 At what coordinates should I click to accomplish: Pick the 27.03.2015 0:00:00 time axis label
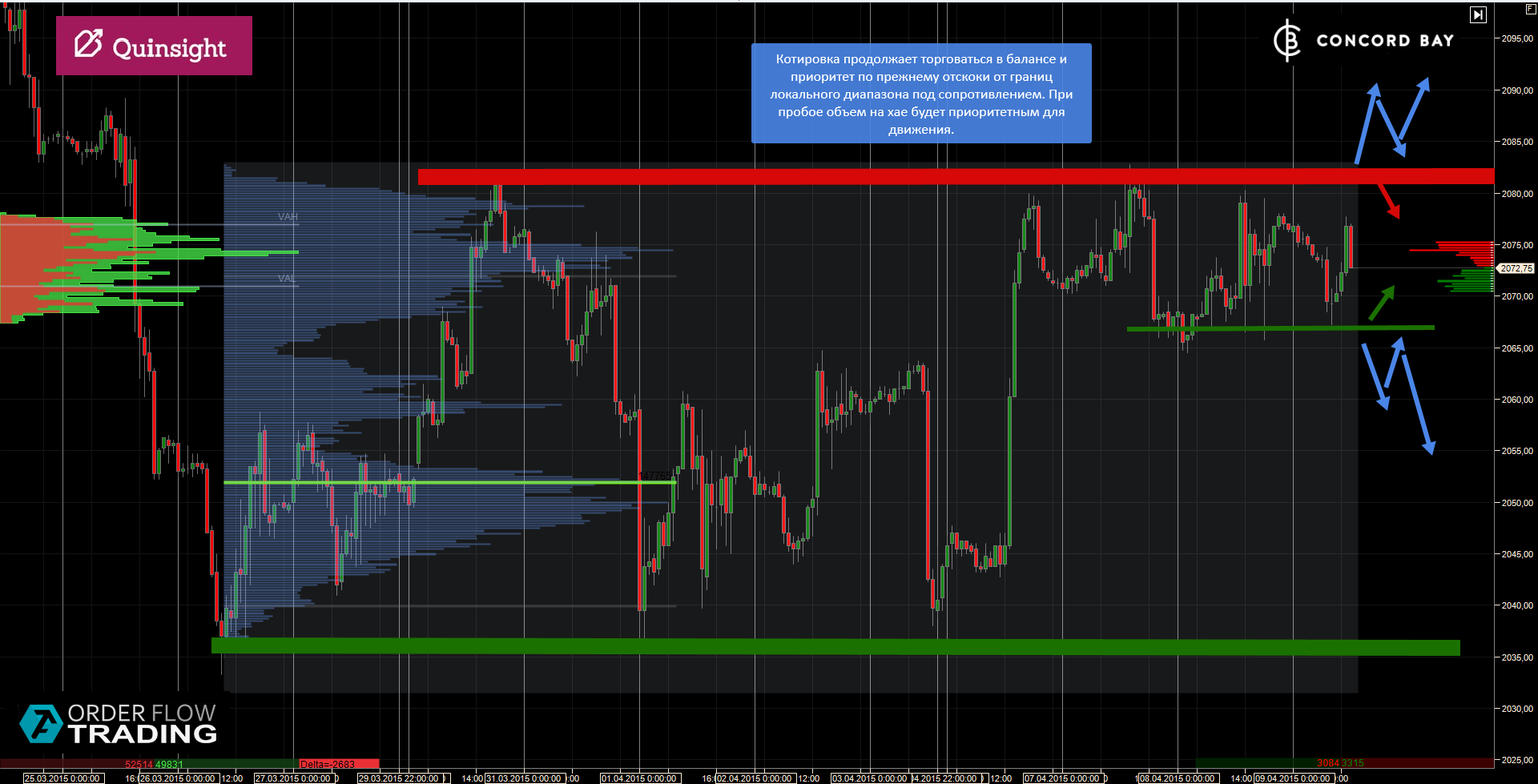[x=294, y=778]
